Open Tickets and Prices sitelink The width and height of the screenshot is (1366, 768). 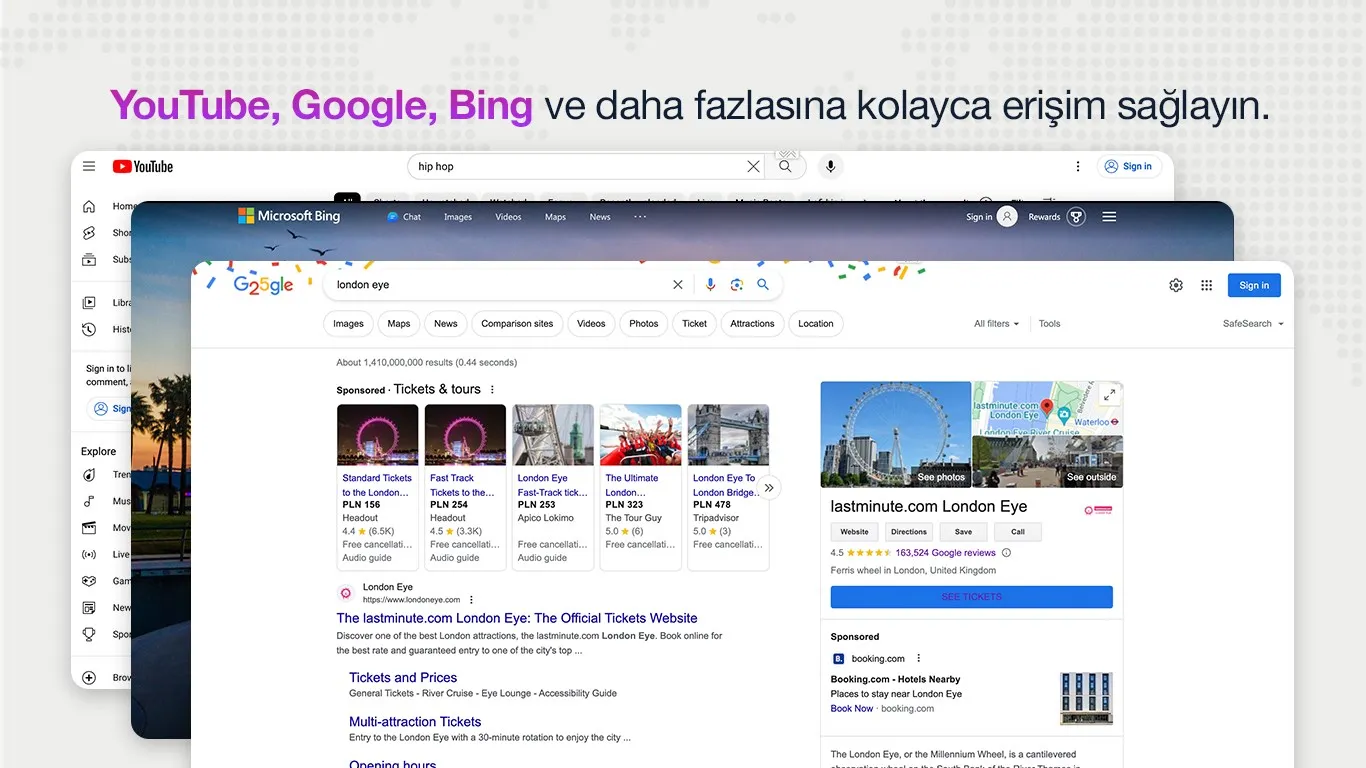click(x=403, y=678)
